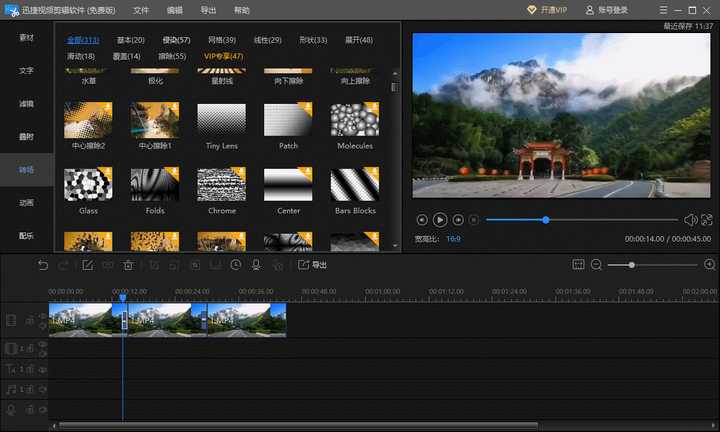720x432 pixels.
Task: Toggle lock on the main video track
Action: pos(30,320)
